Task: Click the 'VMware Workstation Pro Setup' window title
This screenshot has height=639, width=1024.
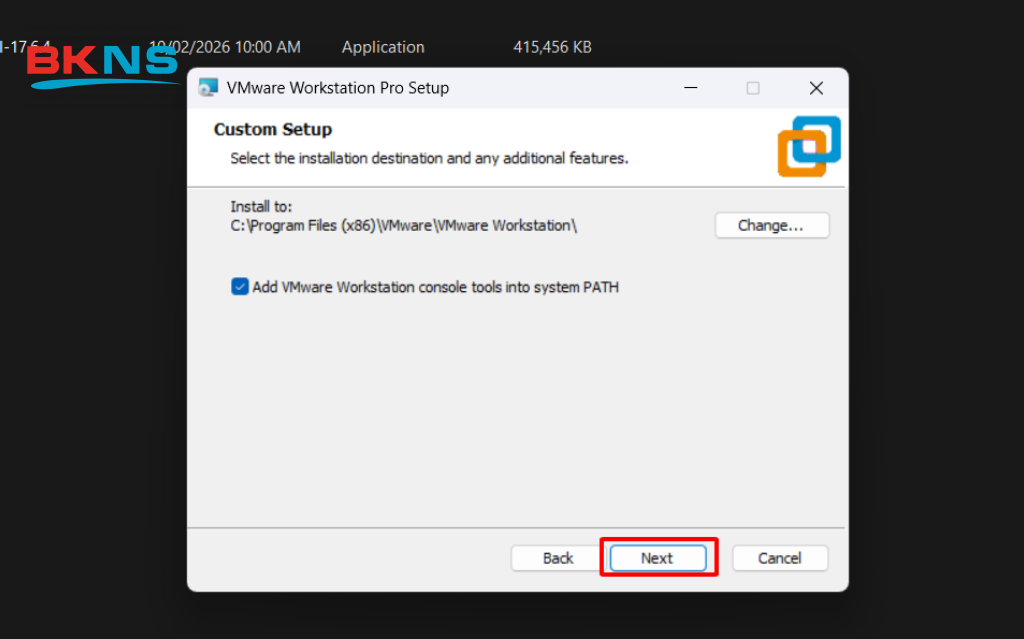Action: pyautogui.click(x=338, y=88)
